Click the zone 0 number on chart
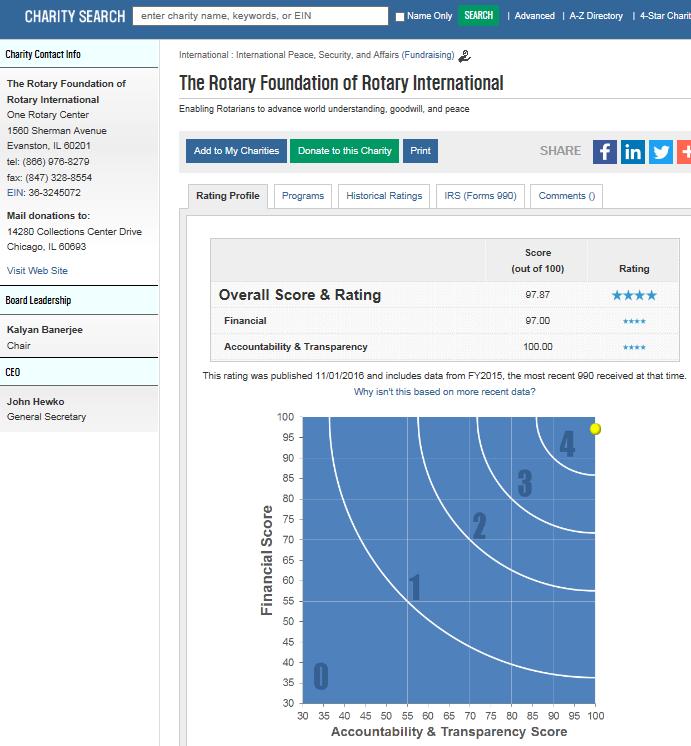 coord(321,676)
